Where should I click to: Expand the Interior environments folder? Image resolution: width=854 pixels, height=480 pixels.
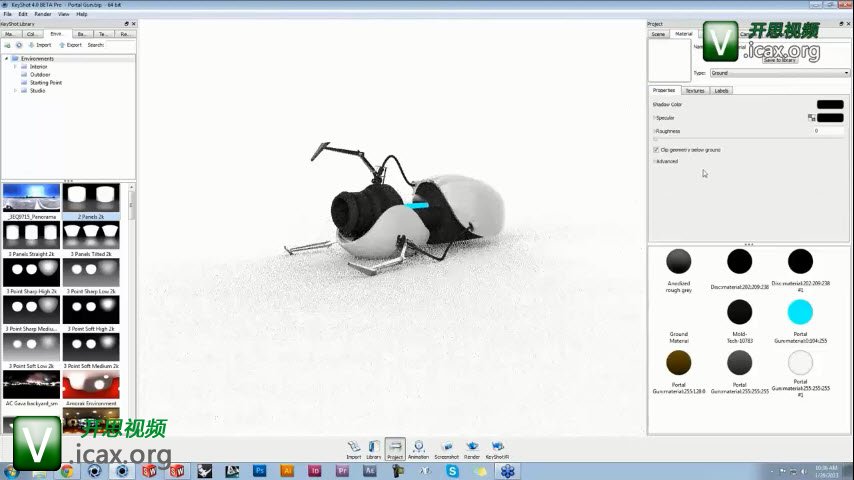point(16,67)
